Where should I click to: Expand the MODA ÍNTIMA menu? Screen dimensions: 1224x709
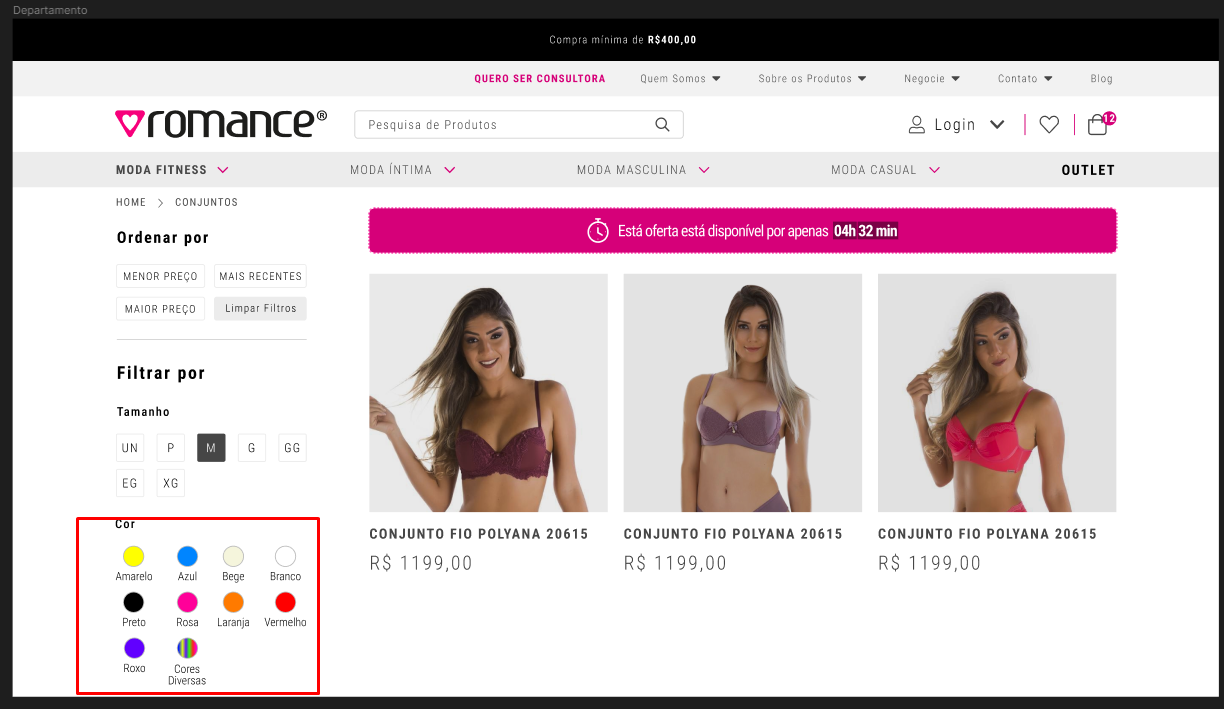tap(403, 170)
